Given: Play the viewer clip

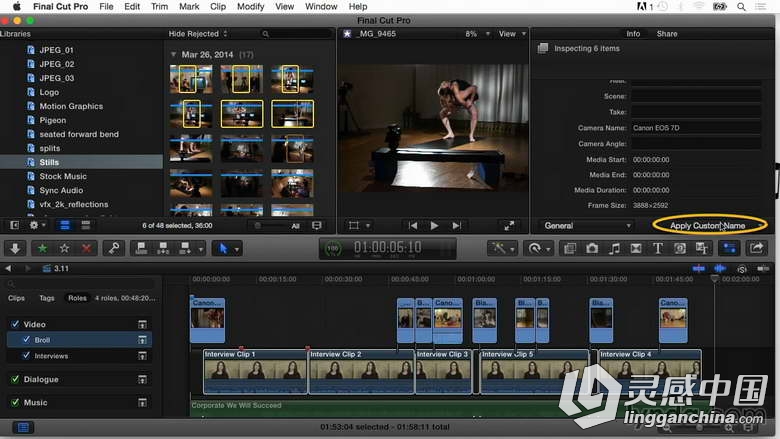Looking at the screenshot, I should pos(434,226).
